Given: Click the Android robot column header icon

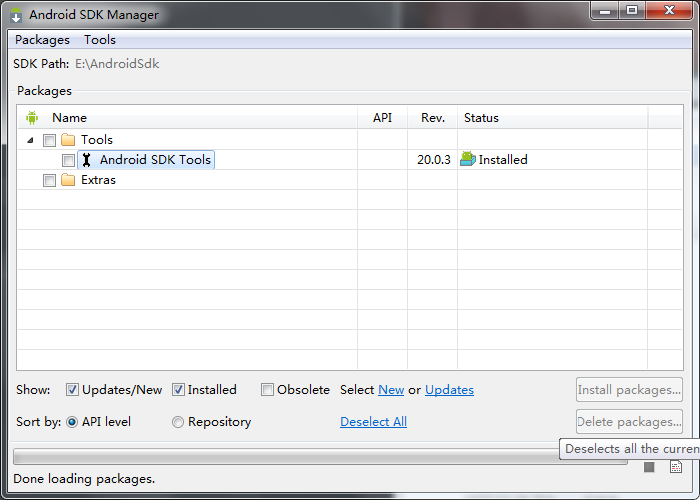Looking at the screenshot, I should [32, 118].
